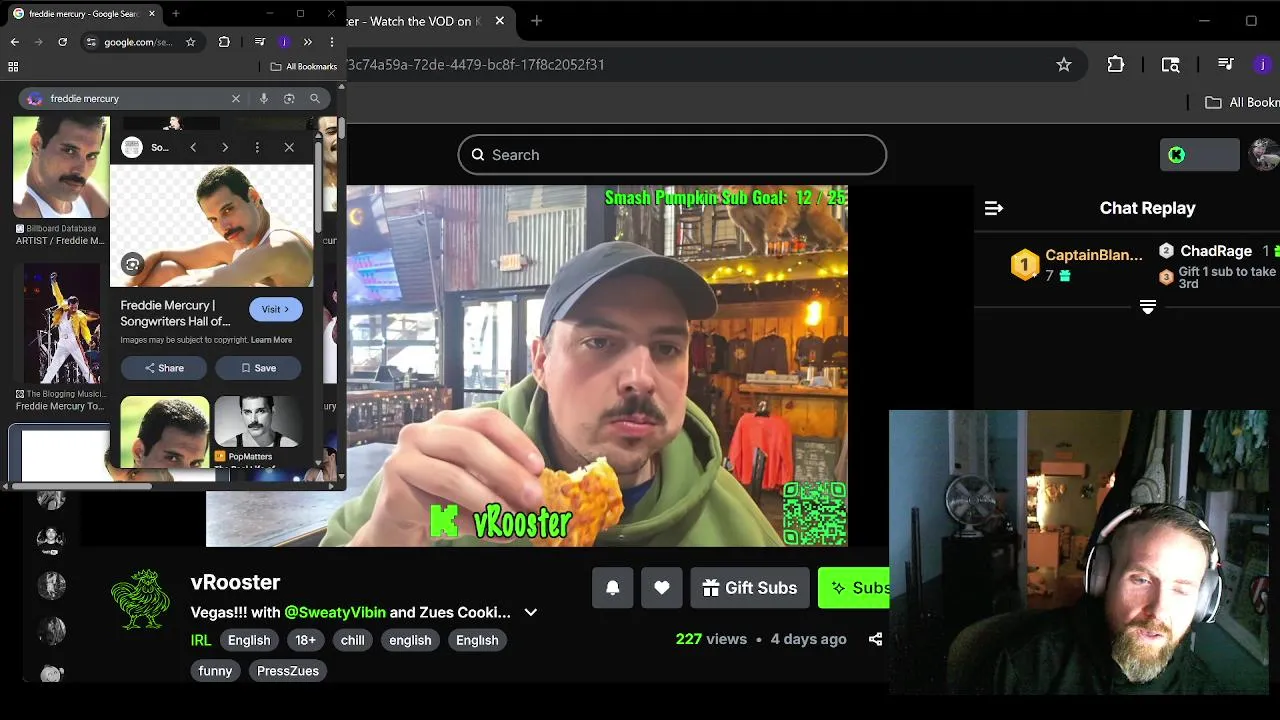Click the Lens search icon on preview image
This screenshot has width=1280, height=720.
(x=131, y=264)
